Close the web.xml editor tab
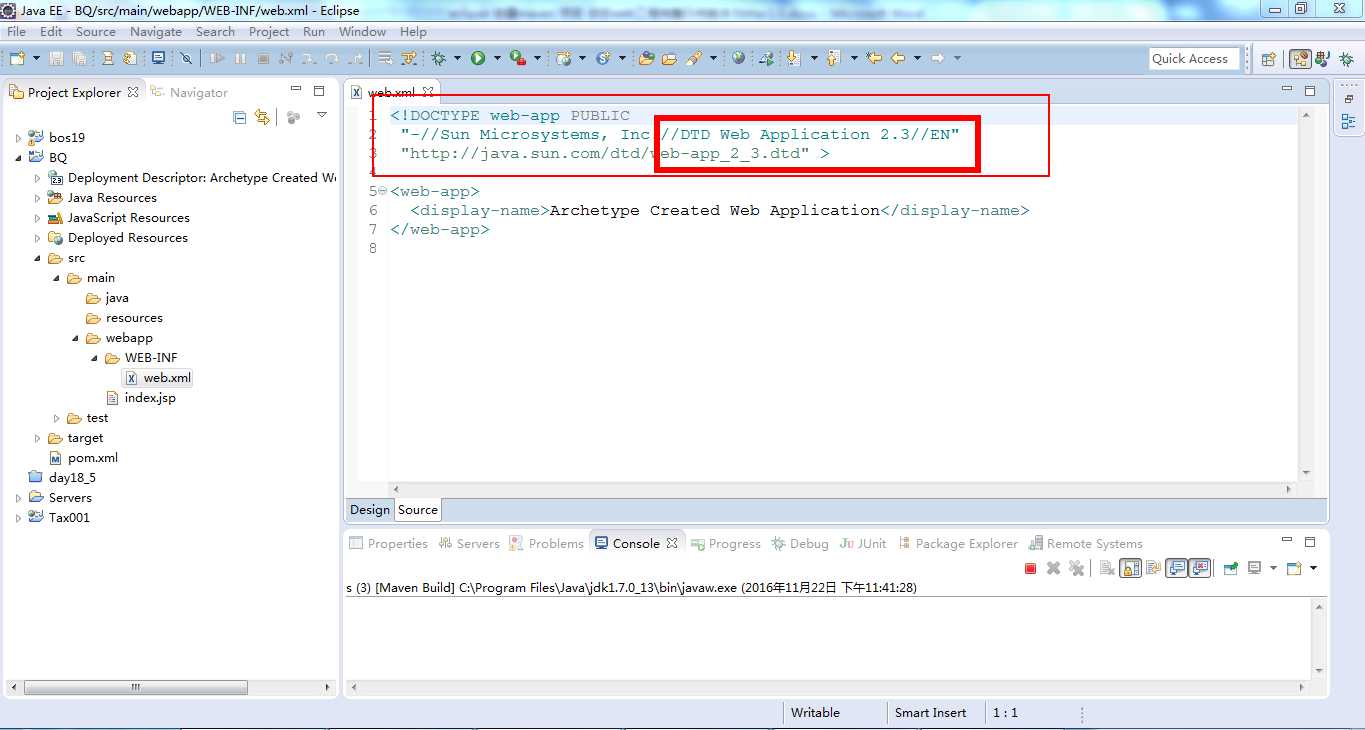The height and width of the screenshot is (730, 1365). (428, 92)
